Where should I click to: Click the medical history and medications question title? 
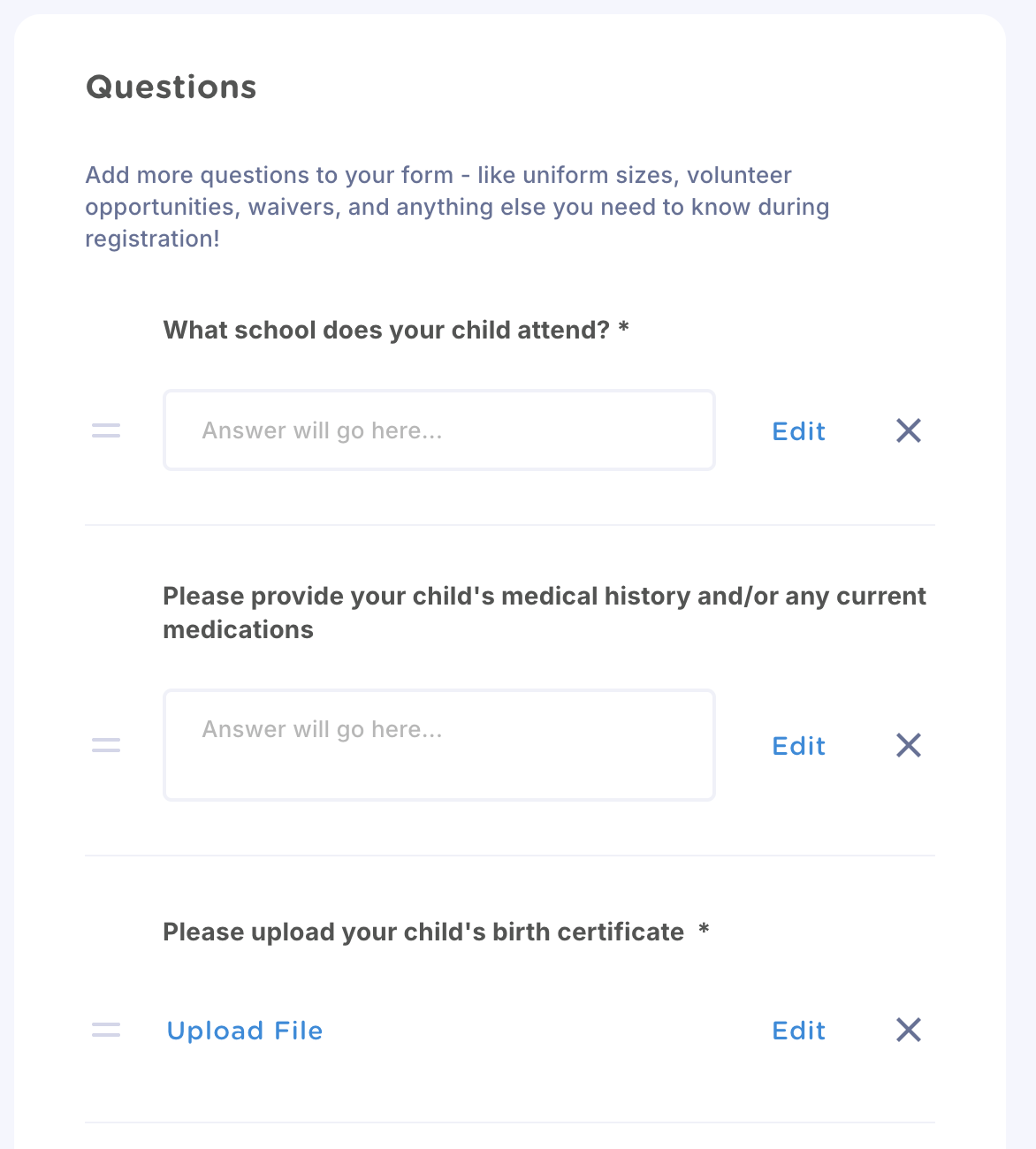point(545,613)
